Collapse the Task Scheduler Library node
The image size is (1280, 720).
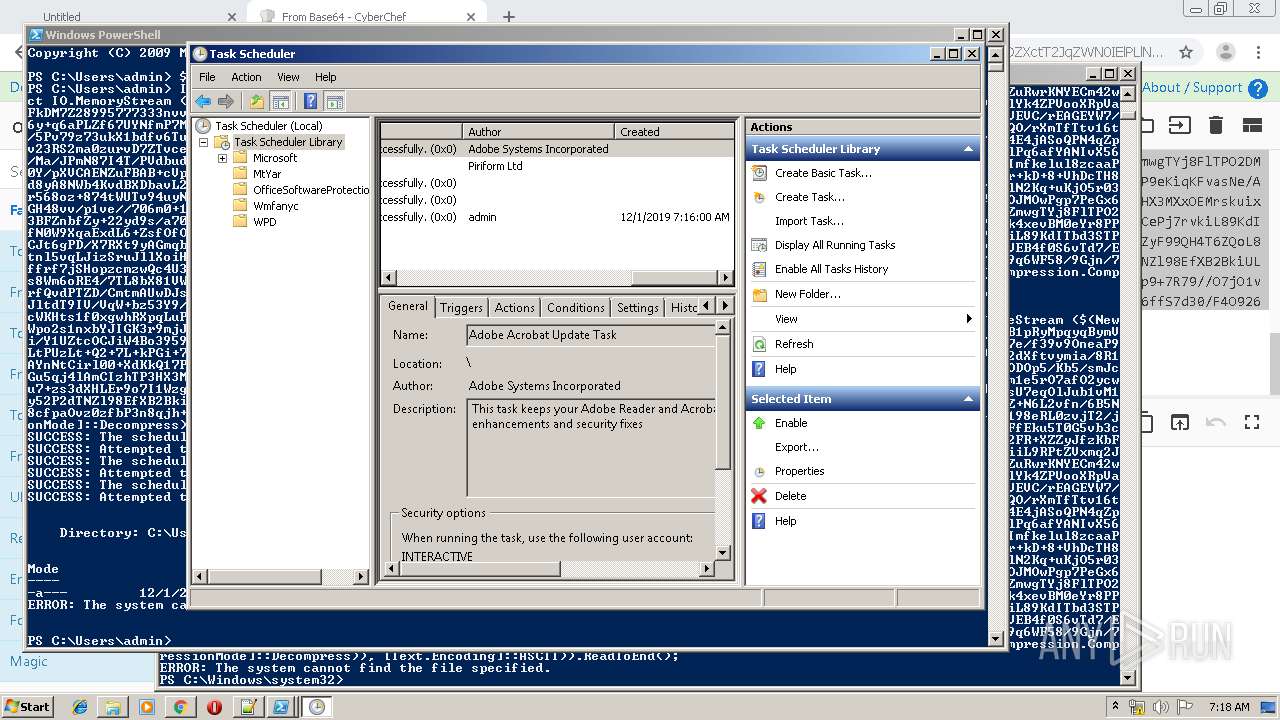(203, 142)
